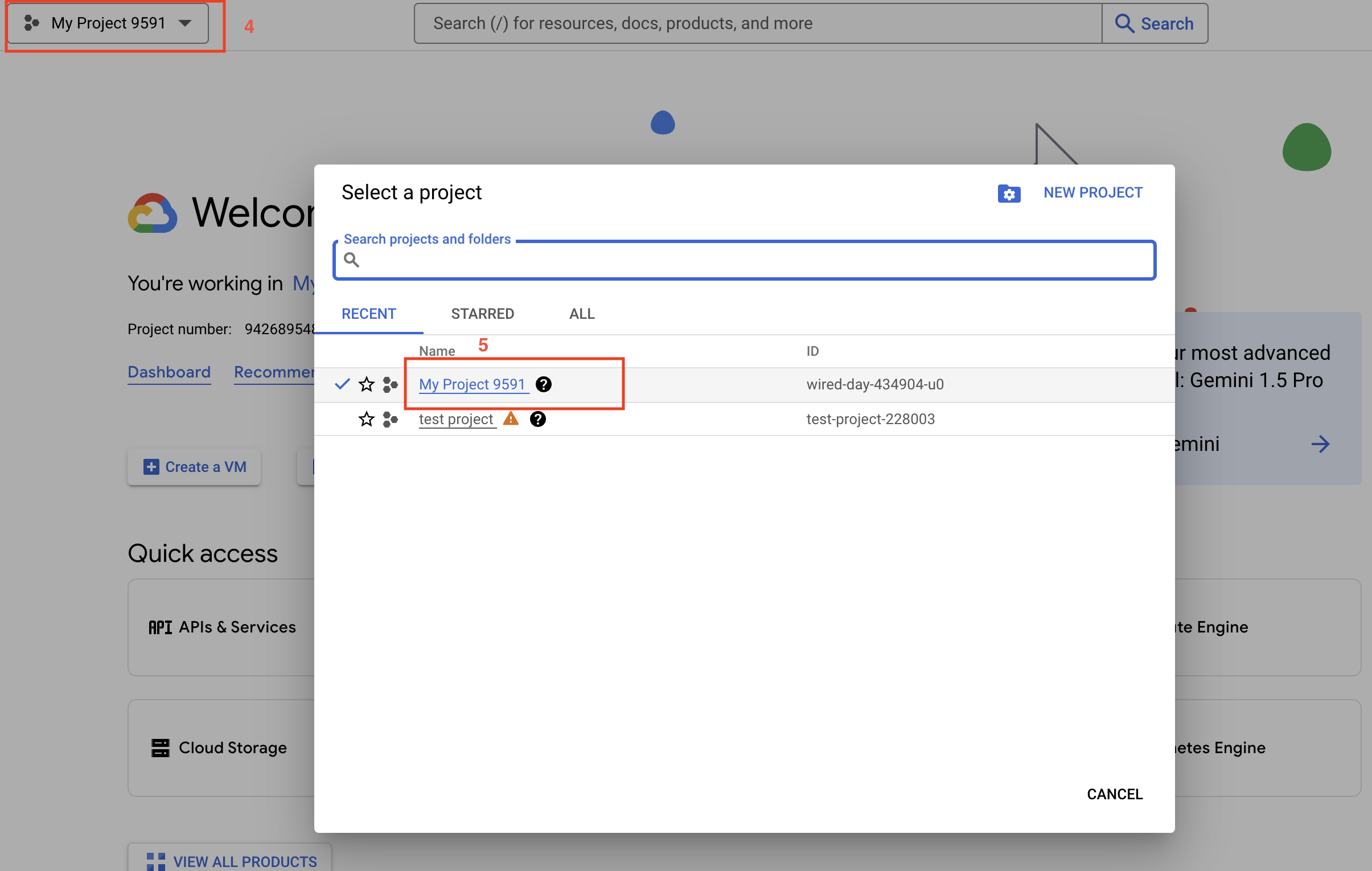Select the My Project 9591 link
The height and width of the screenshot is (871, 1372).
472,384
